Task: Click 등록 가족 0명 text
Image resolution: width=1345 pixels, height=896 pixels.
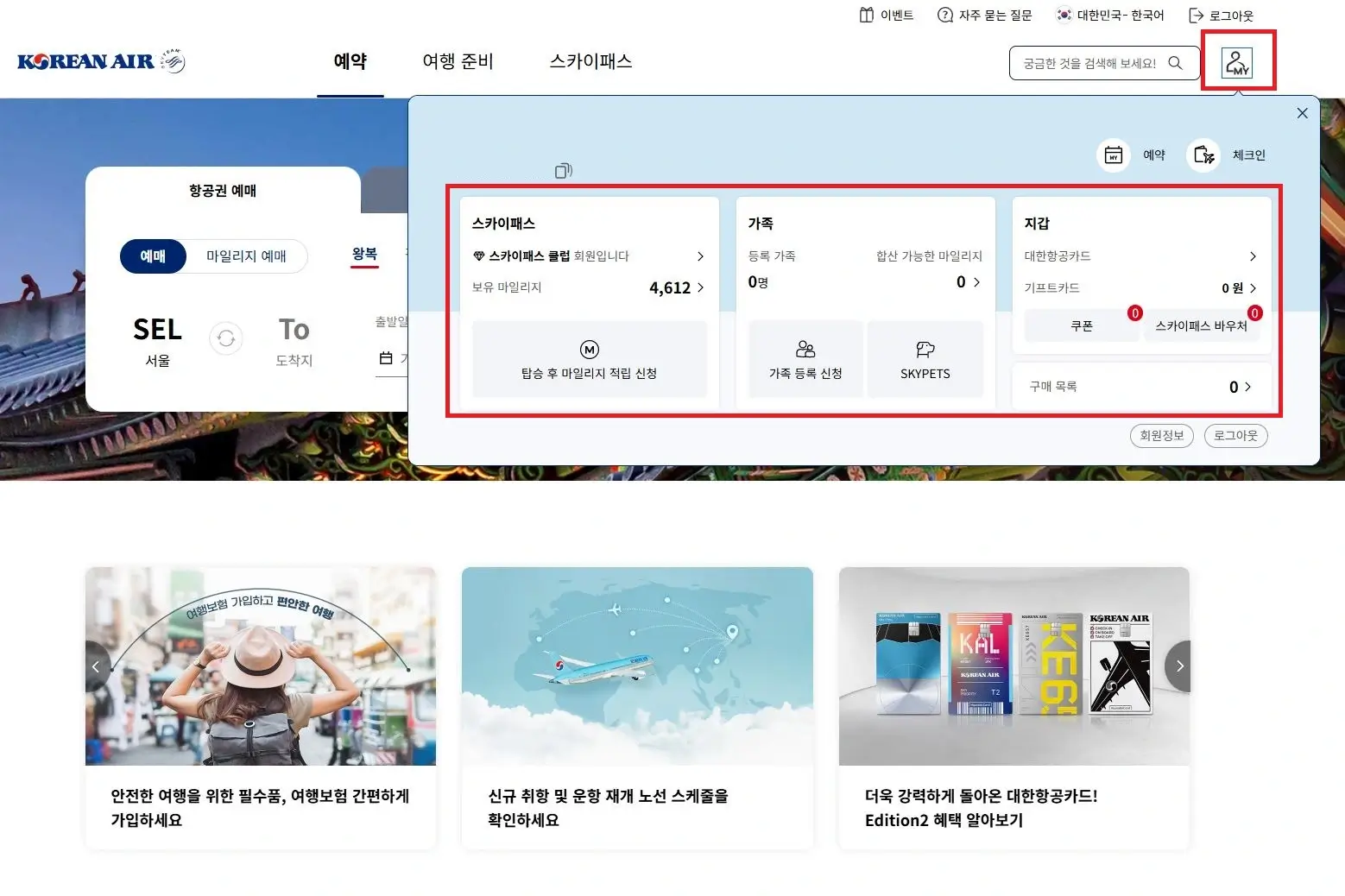Action: point(772,270)
